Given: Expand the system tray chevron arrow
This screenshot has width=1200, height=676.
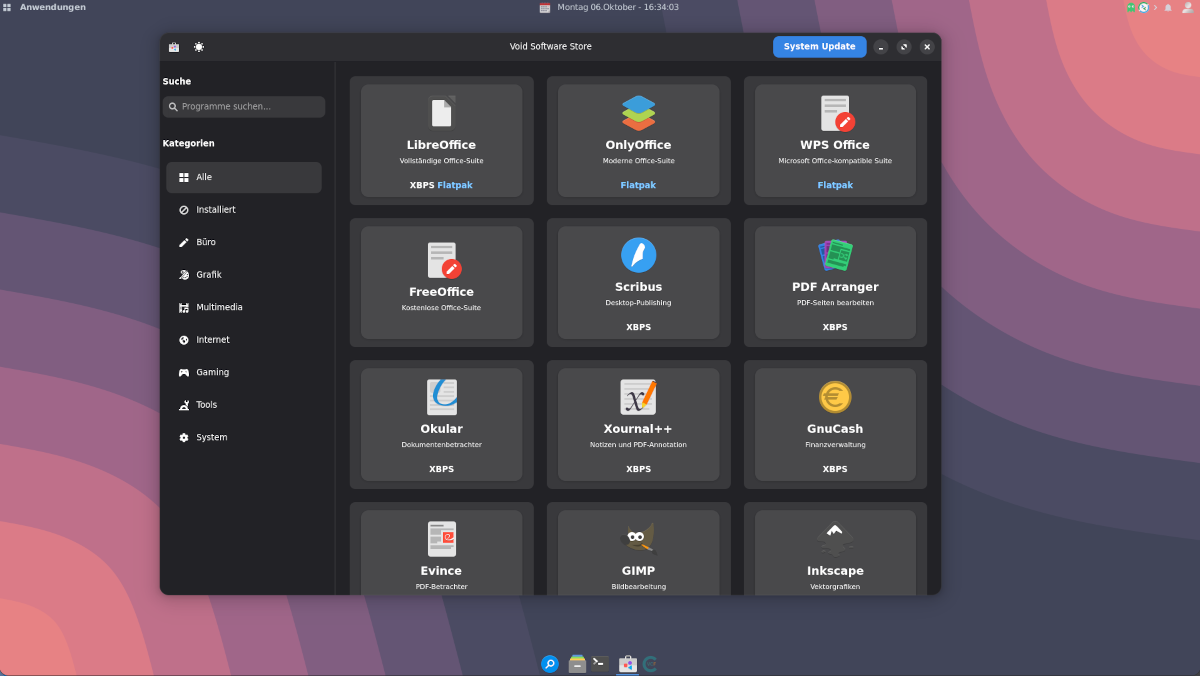Looking at the screenshot, I should pos(1155,7).
